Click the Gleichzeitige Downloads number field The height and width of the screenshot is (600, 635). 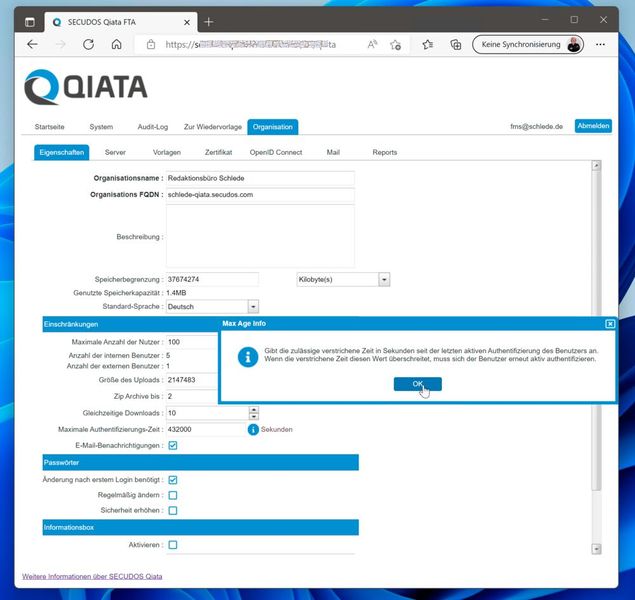pyautogui.click(x=207, y=413)
